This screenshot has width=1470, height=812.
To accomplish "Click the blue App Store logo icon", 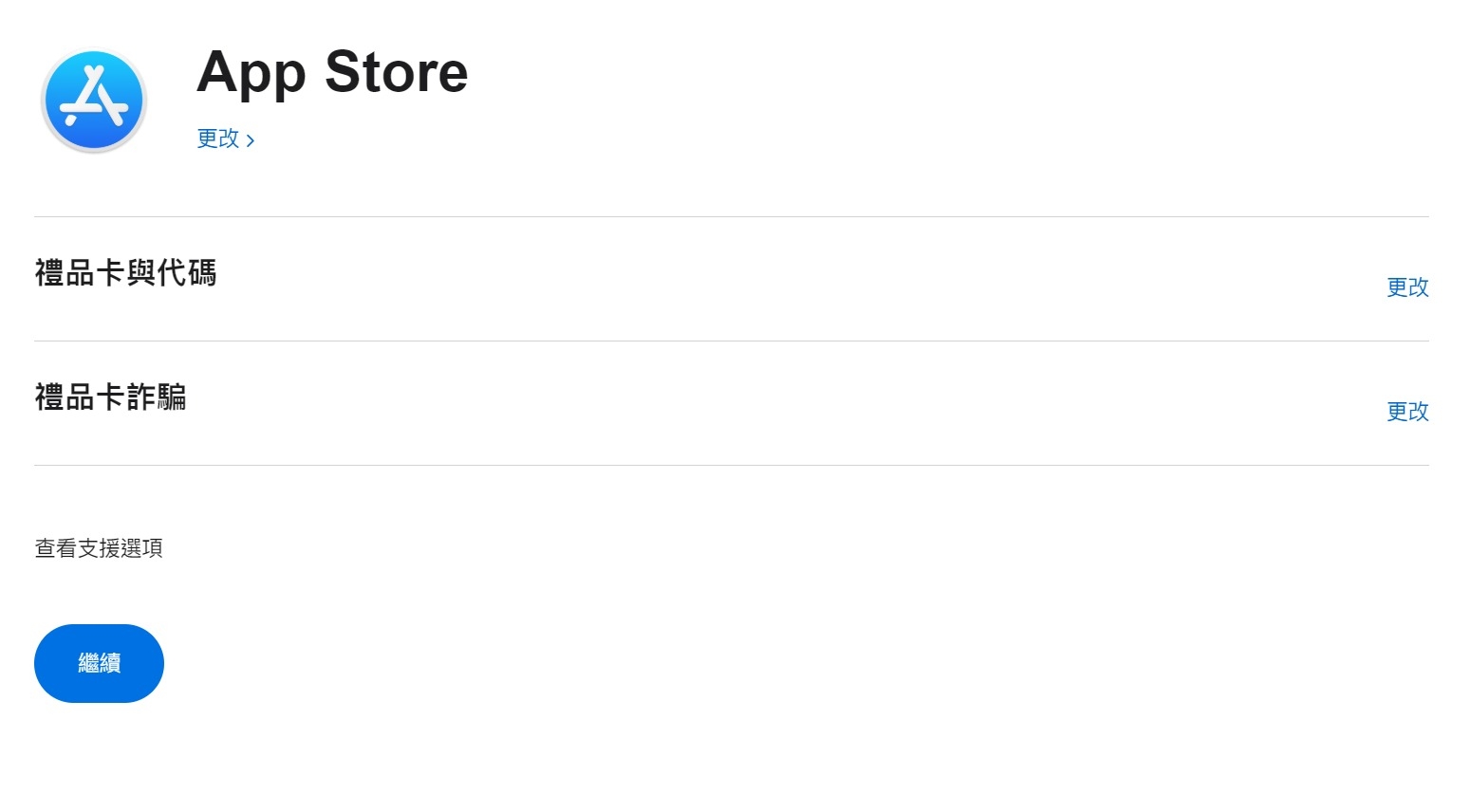I will coord(94,101).
